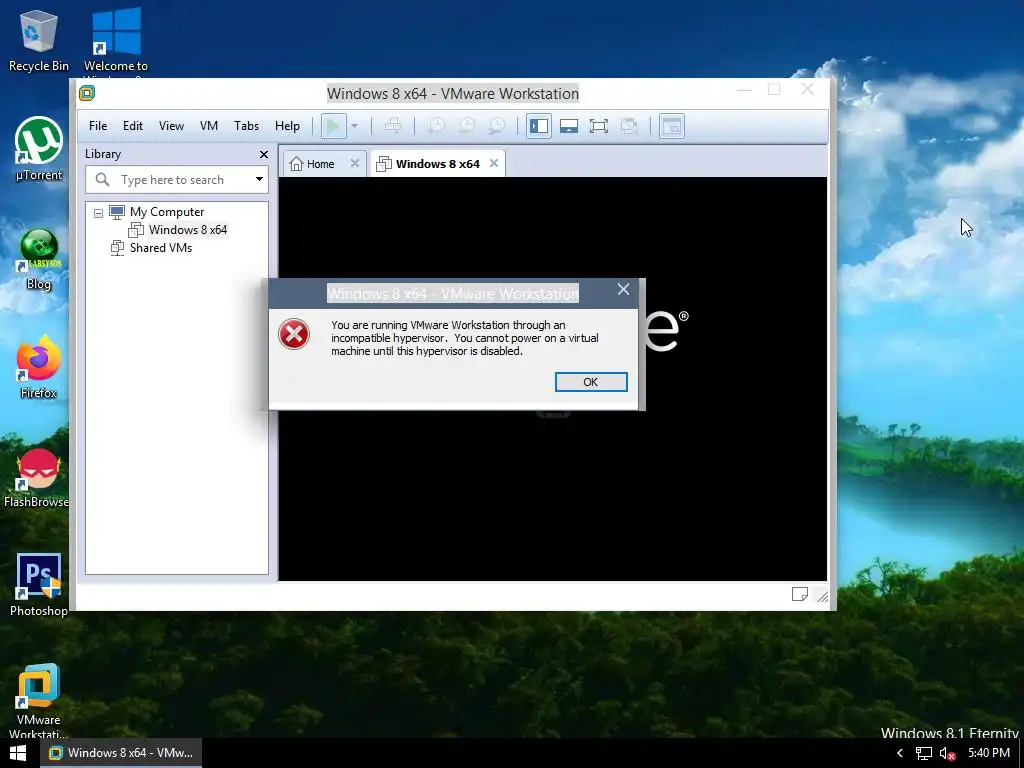Click the message log icon in status bar
The height and width of the screenshot is (768, 1024).
pyautogui.click(x=800, y=594)
